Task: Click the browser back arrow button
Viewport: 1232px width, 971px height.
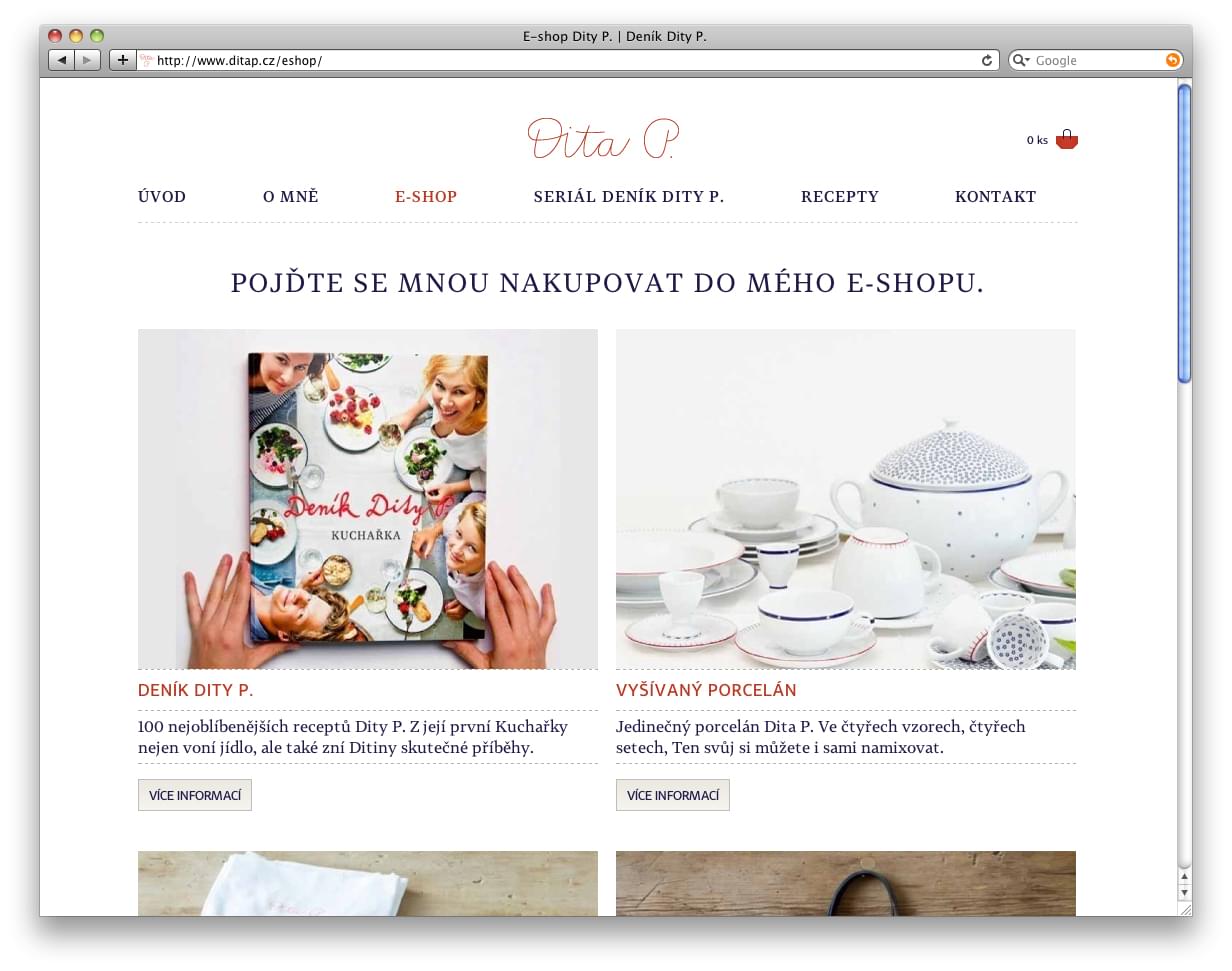Action: (61, 60)
